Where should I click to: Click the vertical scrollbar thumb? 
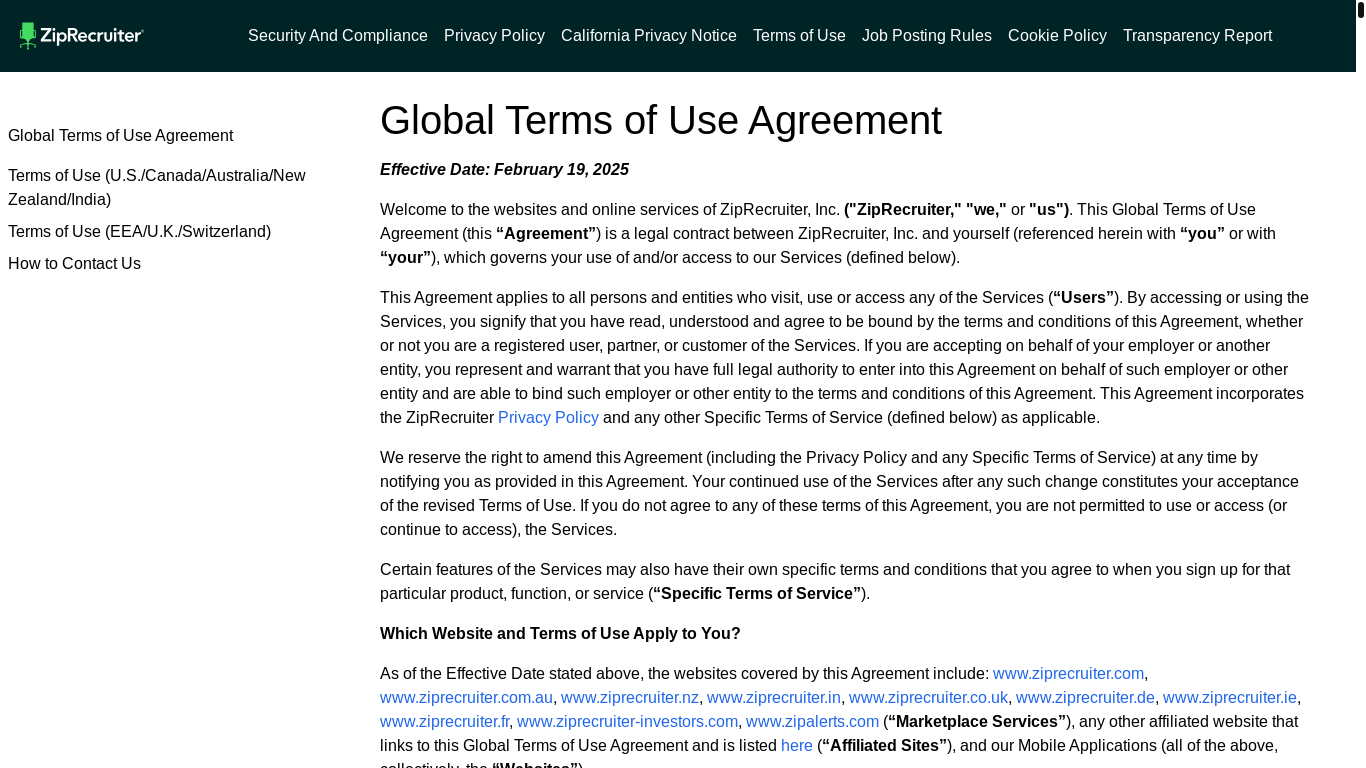tap(1361, 10)
